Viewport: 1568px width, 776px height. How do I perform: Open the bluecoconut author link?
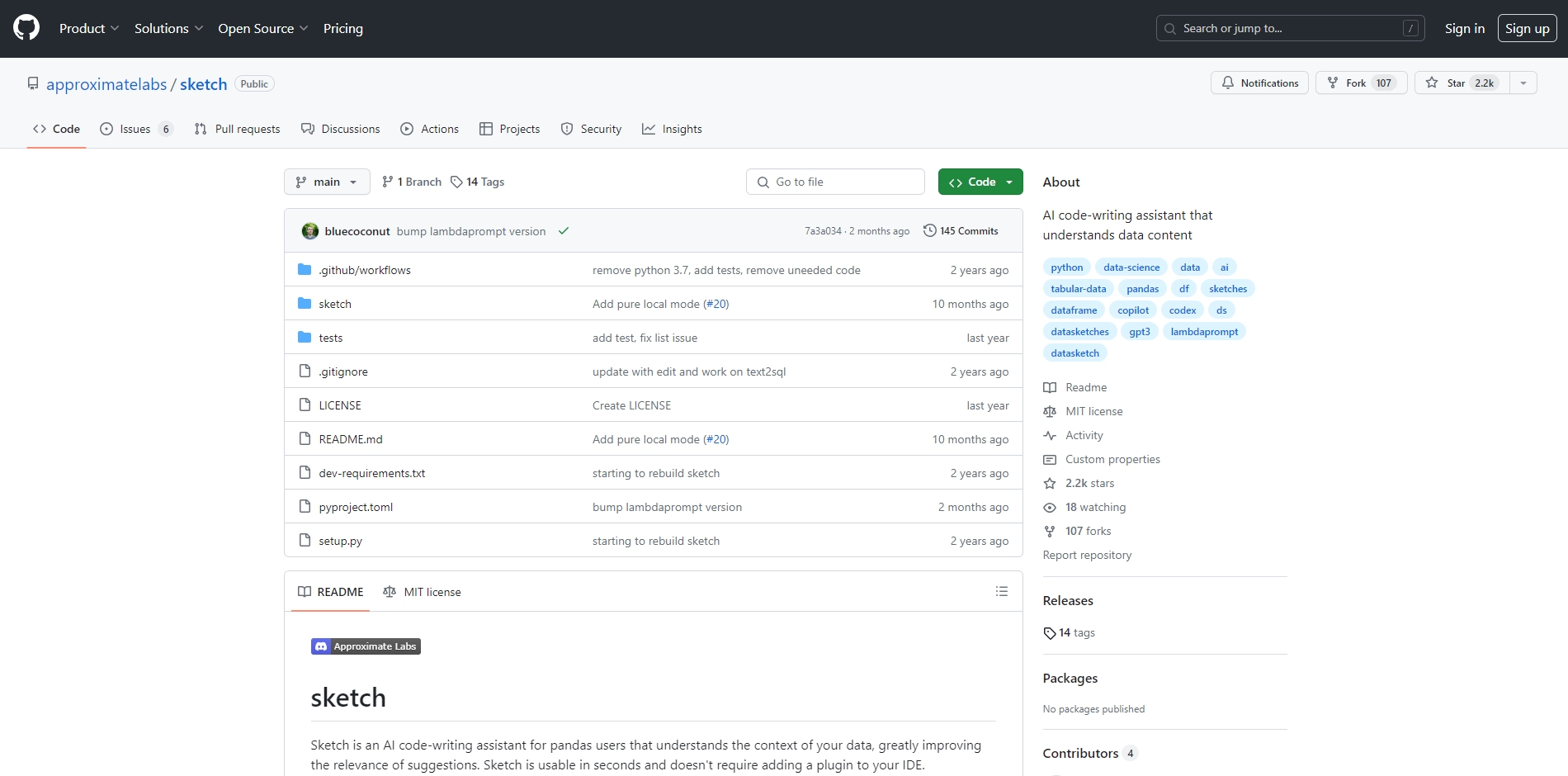[357, 231]
